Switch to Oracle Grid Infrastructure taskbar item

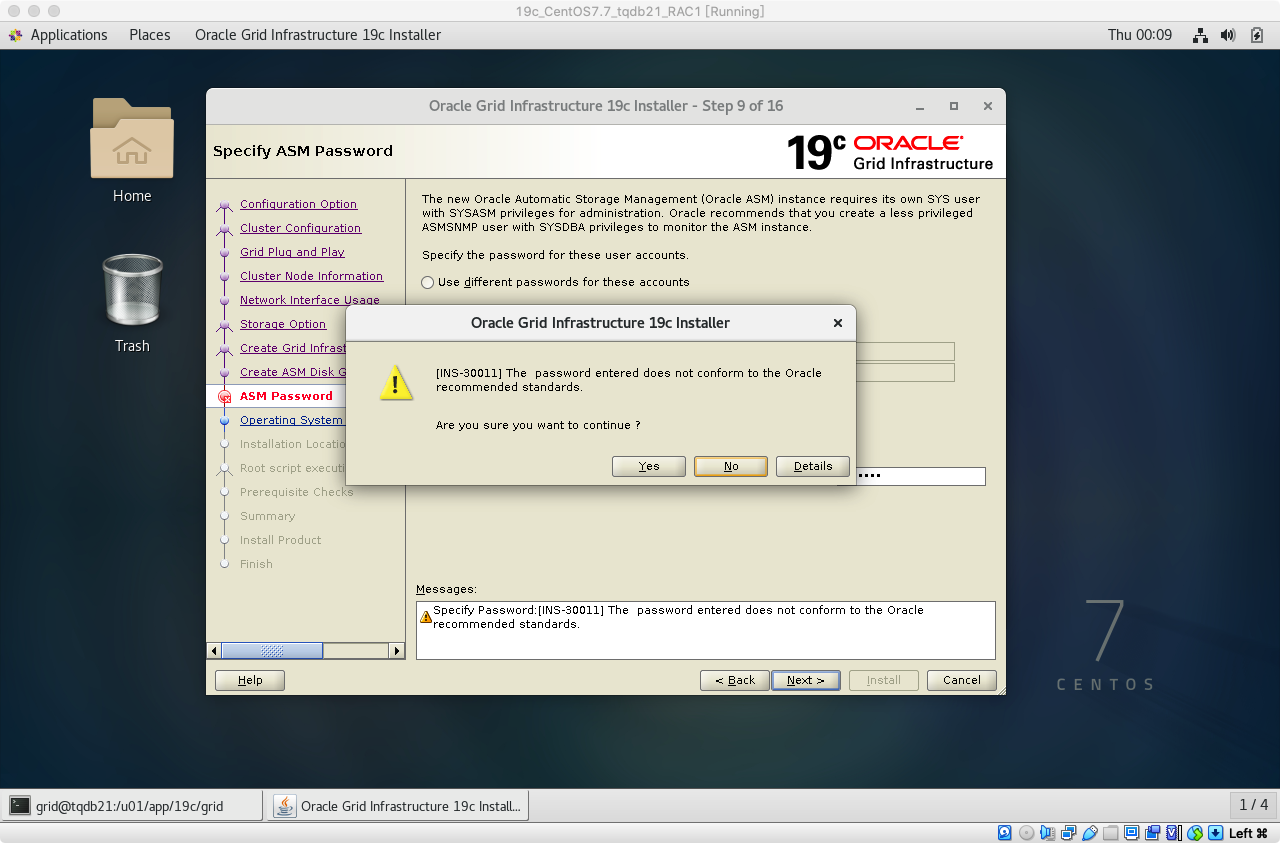click(x=398, y=805)
